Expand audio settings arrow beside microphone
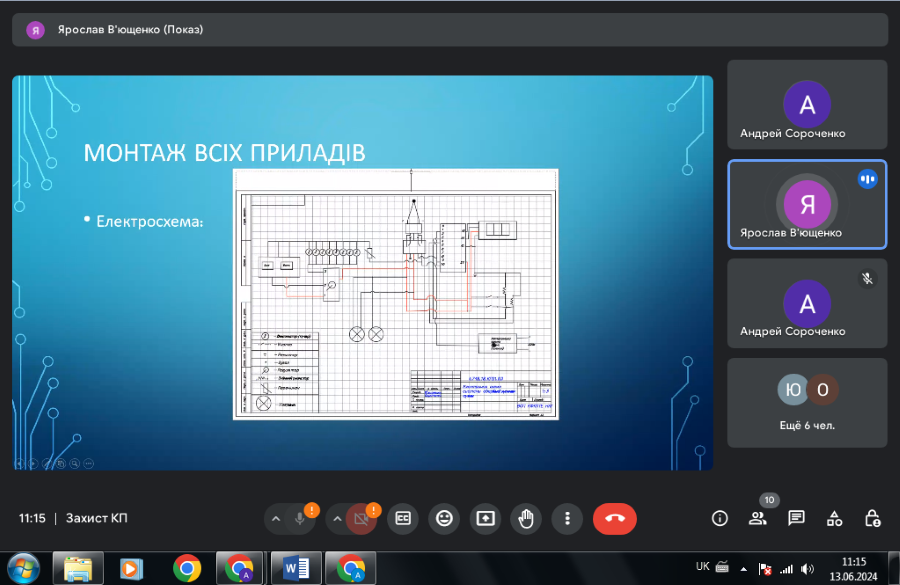 pyautogui.click(x=276, y=518)
